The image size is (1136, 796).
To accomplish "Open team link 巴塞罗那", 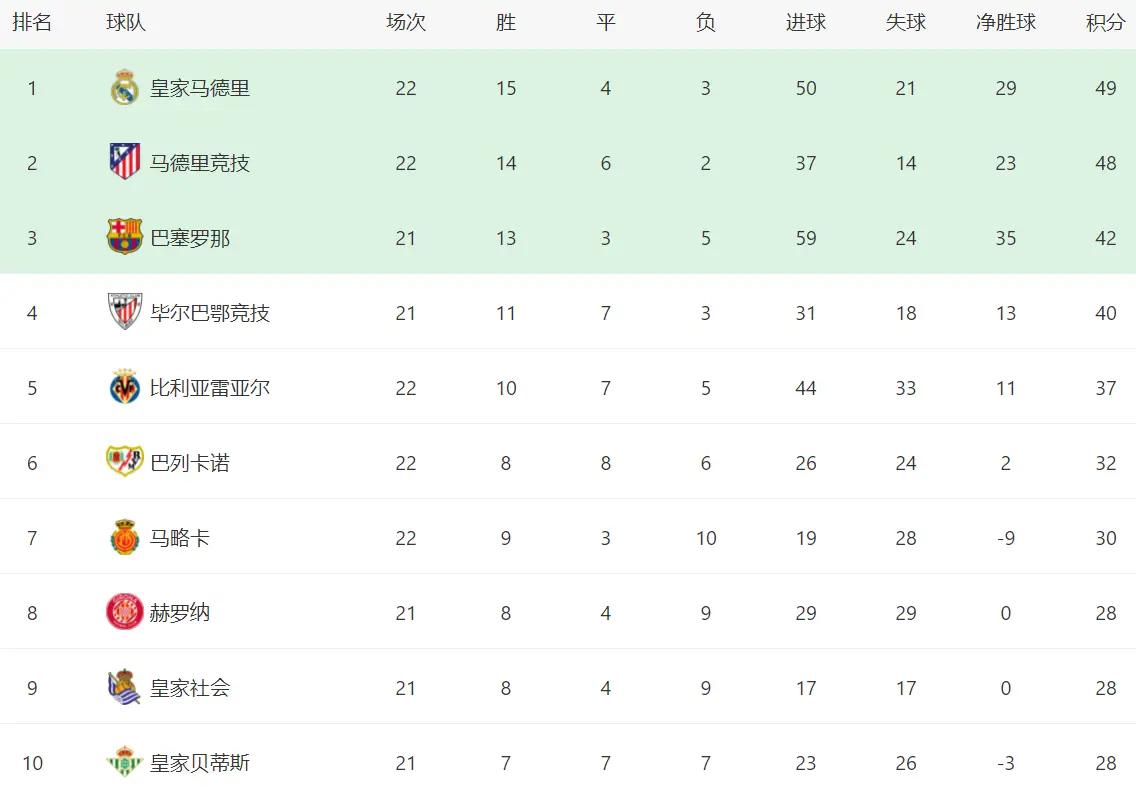I will pyautogui.click(x=190, y=238).
